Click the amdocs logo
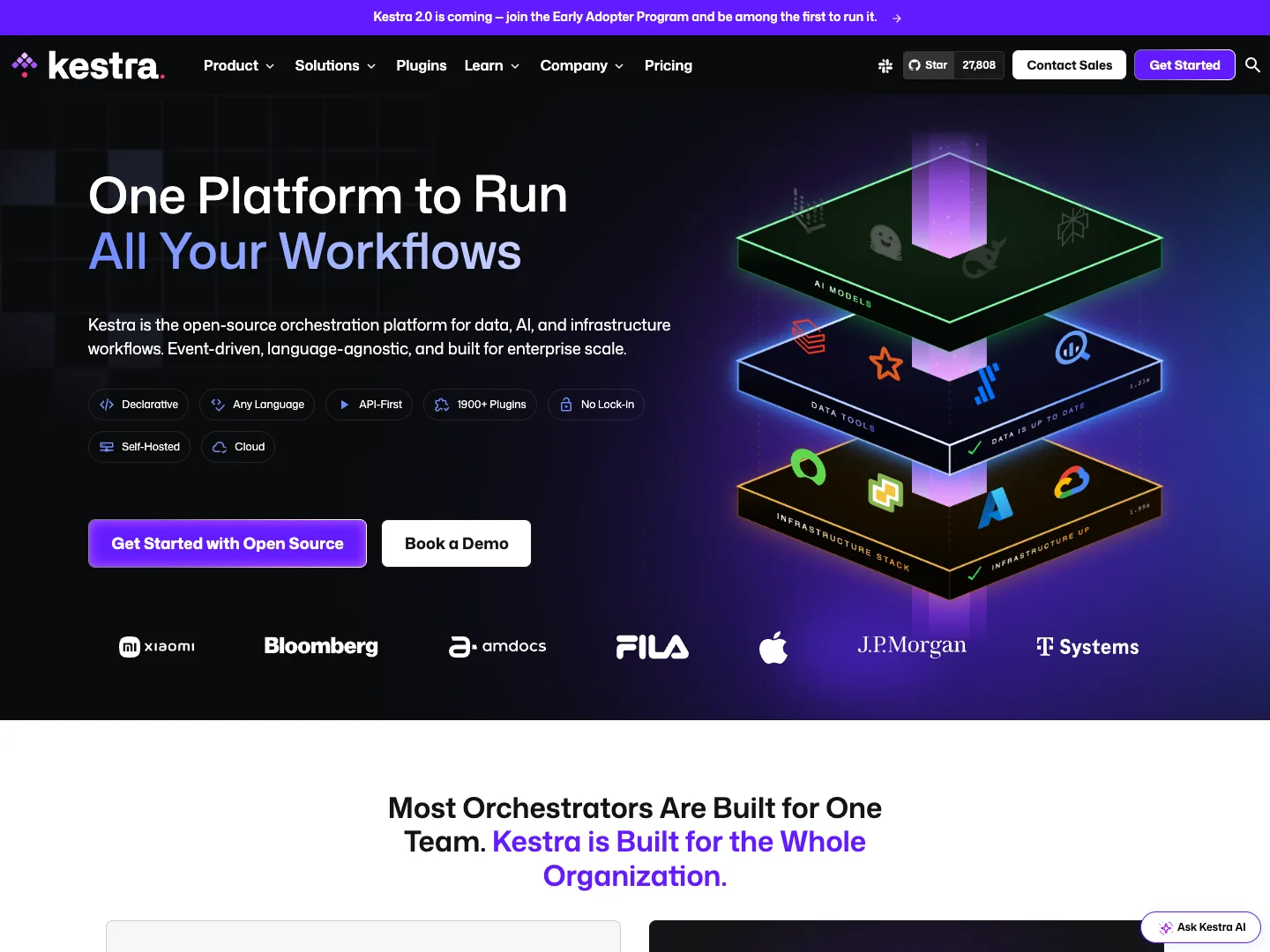The width and height of the screenshot is (1270, 952). pos(497,646)
